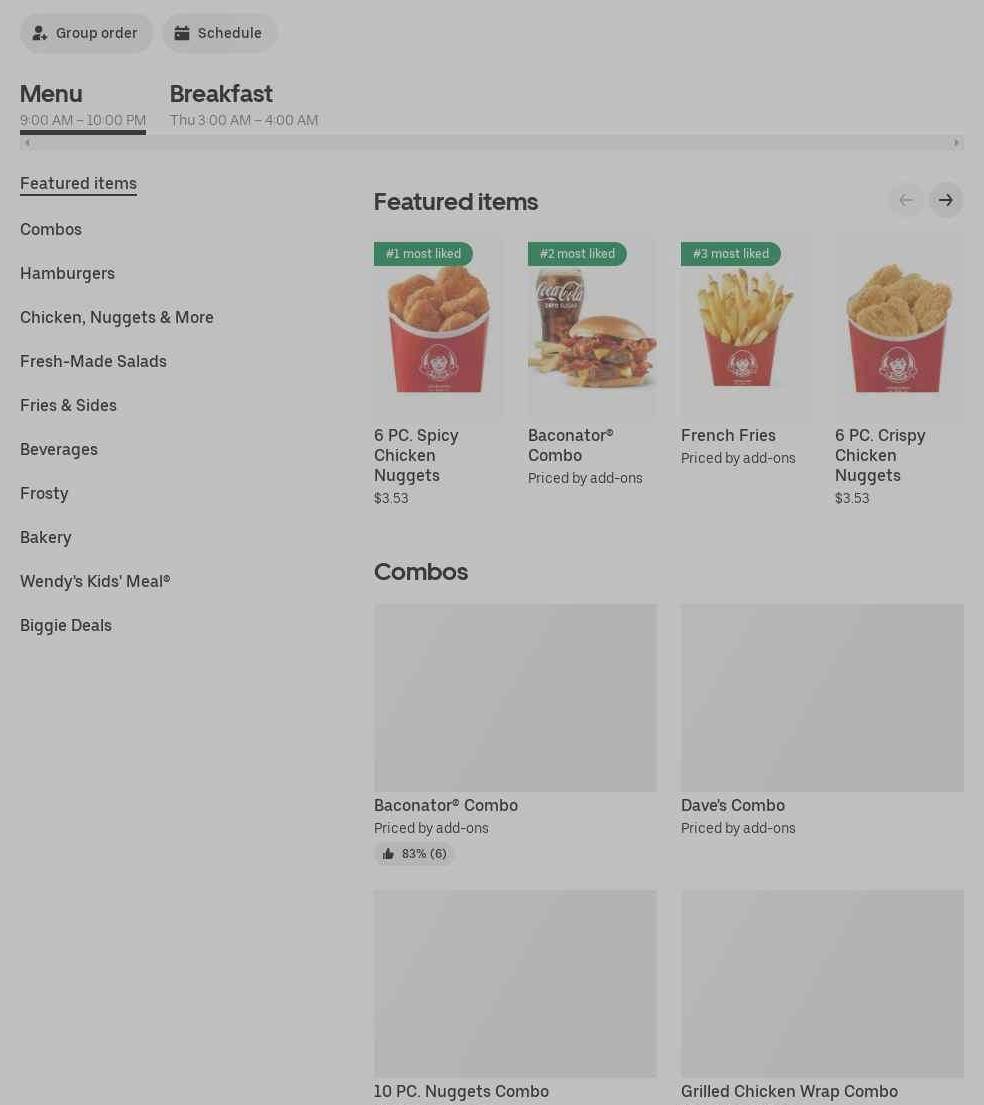
Task: Click the tab scrollbar right arrow
Action: point(956,142)
